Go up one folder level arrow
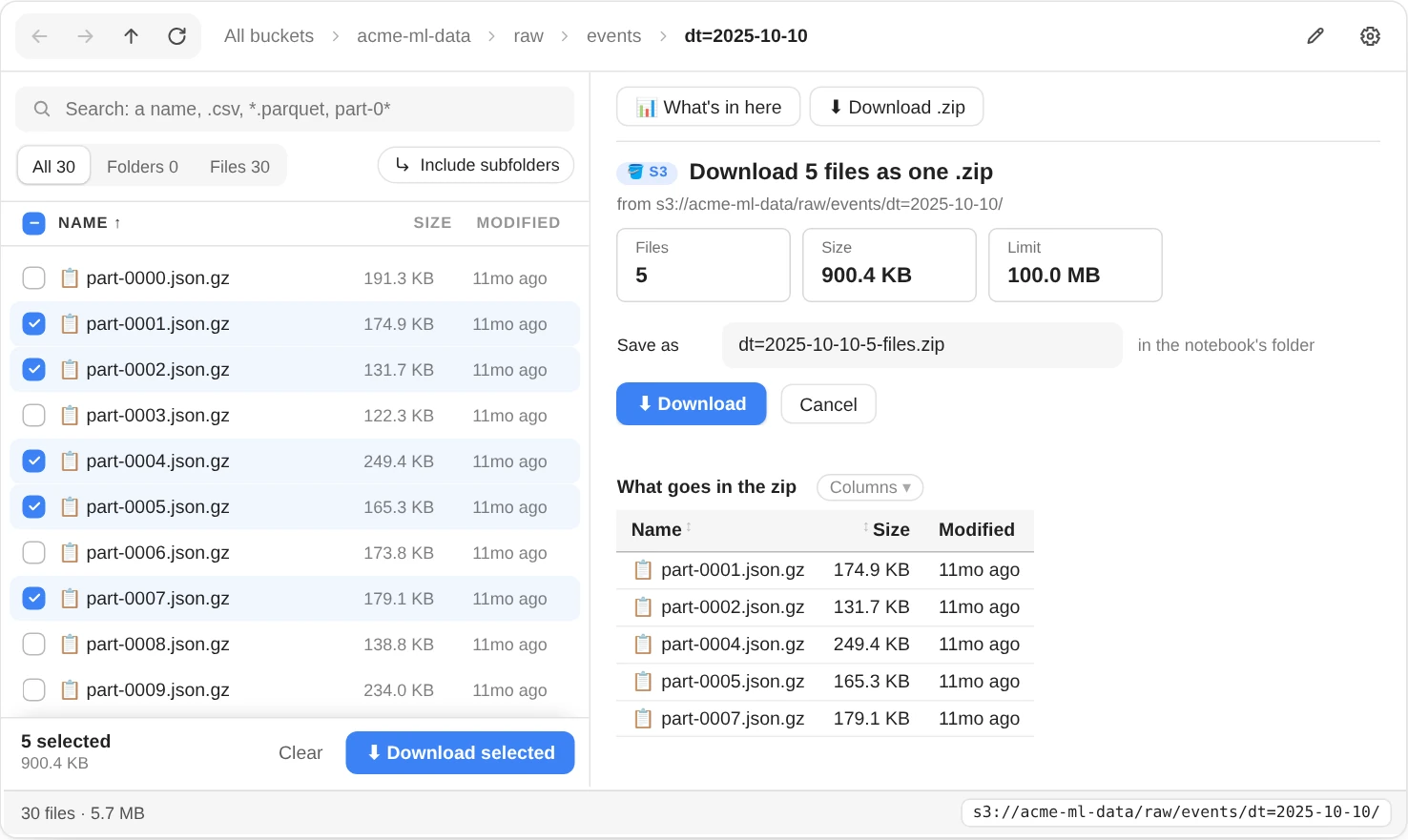The width and height of the screenshot is (1408, 840). point(132,36)
